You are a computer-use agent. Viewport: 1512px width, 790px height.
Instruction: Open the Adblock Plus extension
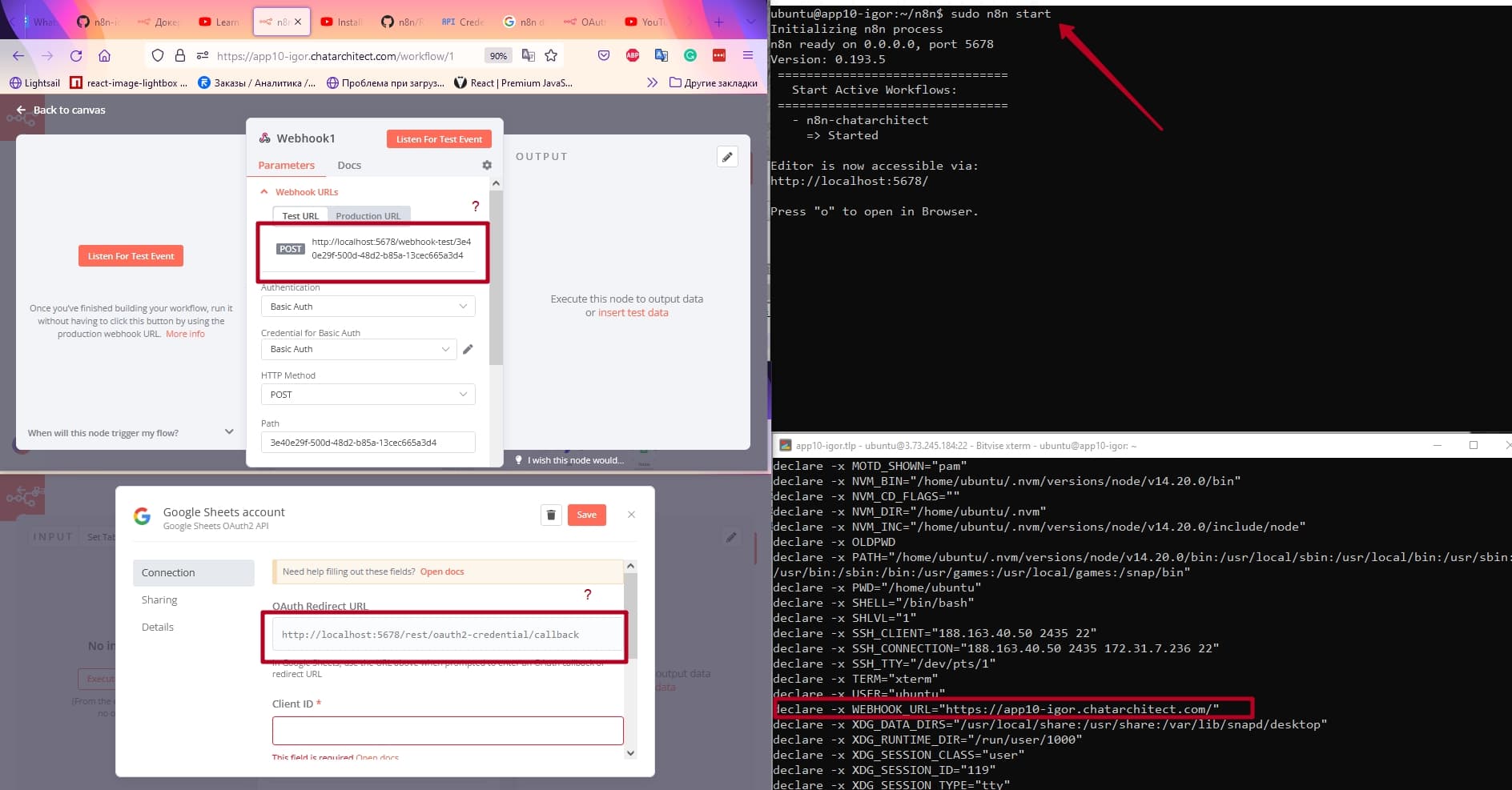(x=633, y=55)
